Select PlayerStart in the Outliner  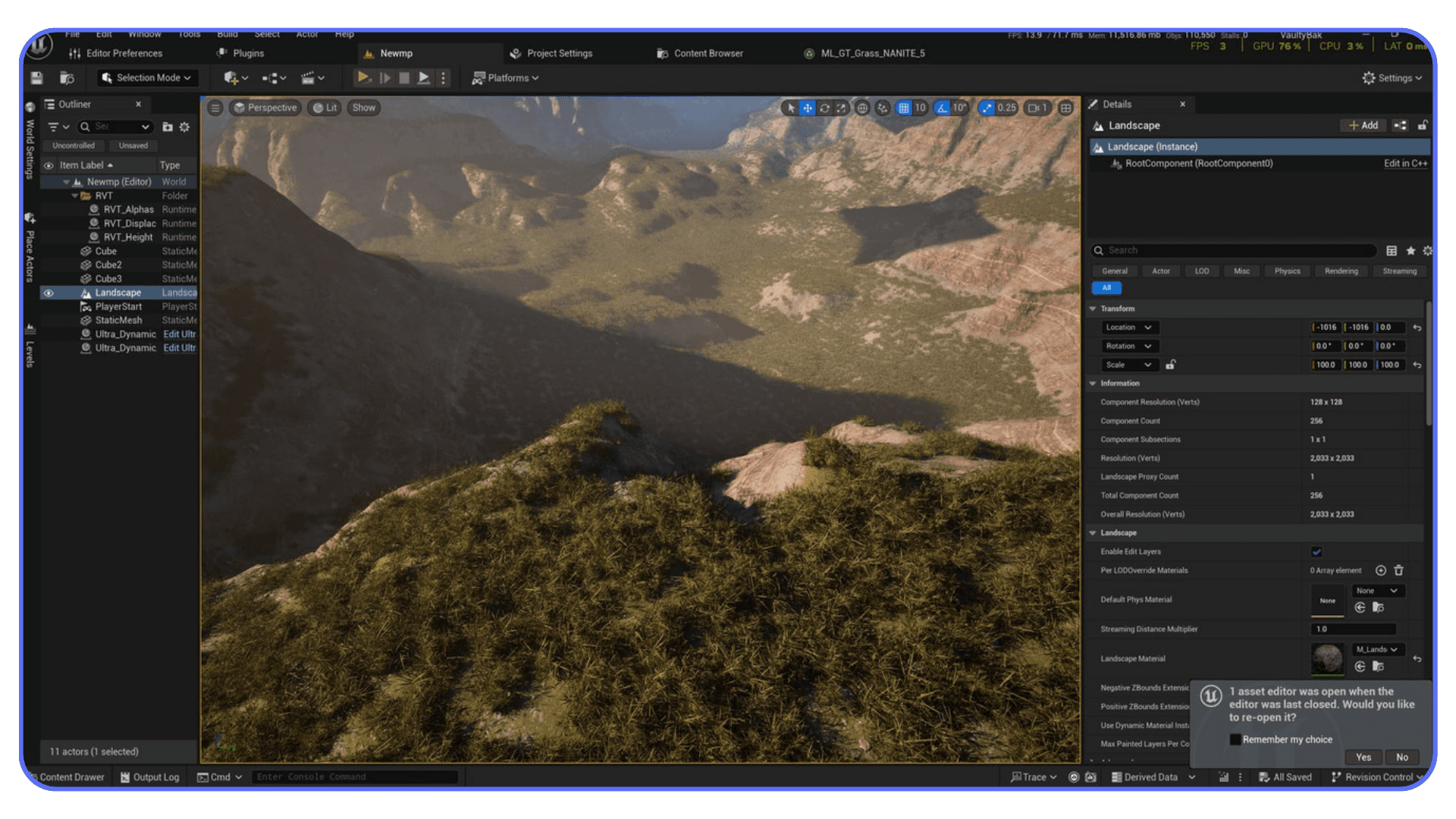pos(119,306)
